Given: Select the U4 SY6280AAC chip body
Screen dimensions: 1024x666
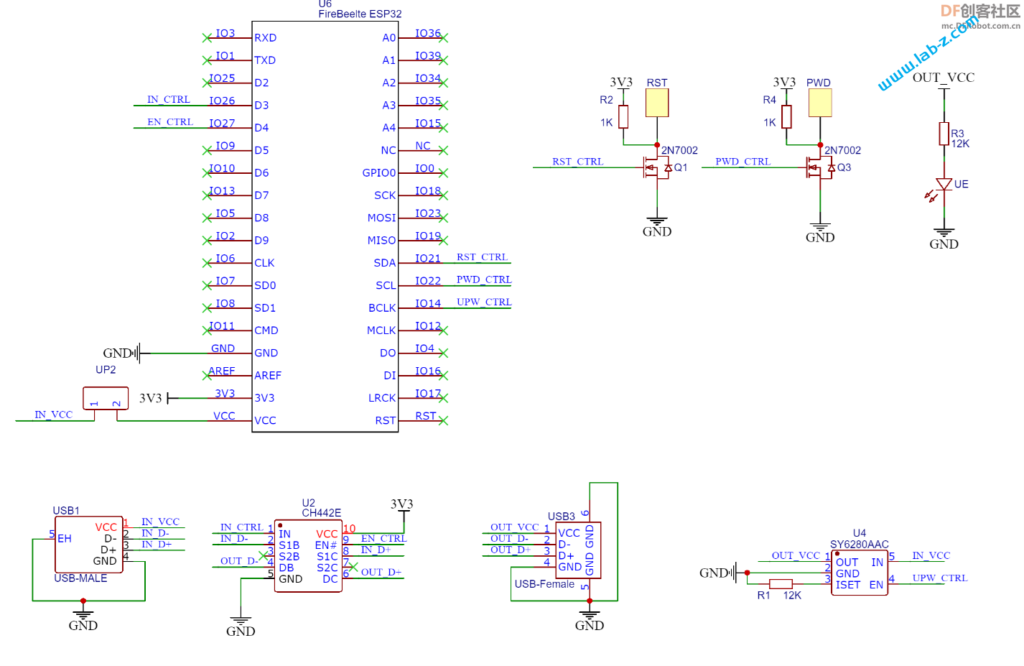Looking at the screenshot, I should click(x=859, y=573).
